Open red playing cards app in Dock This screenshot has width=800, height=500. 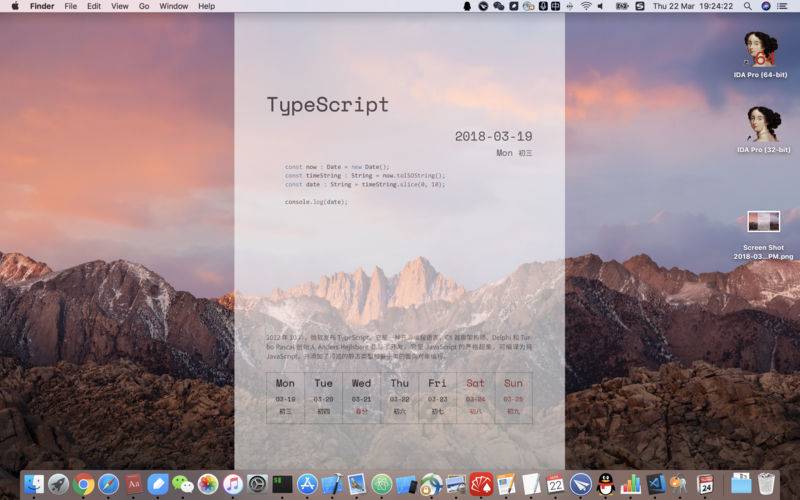pos(481,484)
